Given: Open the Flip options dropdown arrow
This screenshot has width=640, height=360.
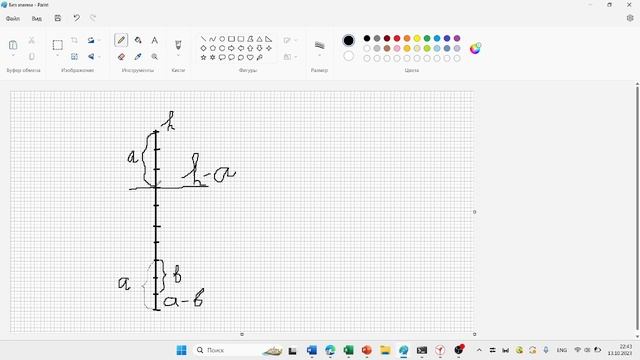Looking at the screenshot, I should click(x=99, y=57).
